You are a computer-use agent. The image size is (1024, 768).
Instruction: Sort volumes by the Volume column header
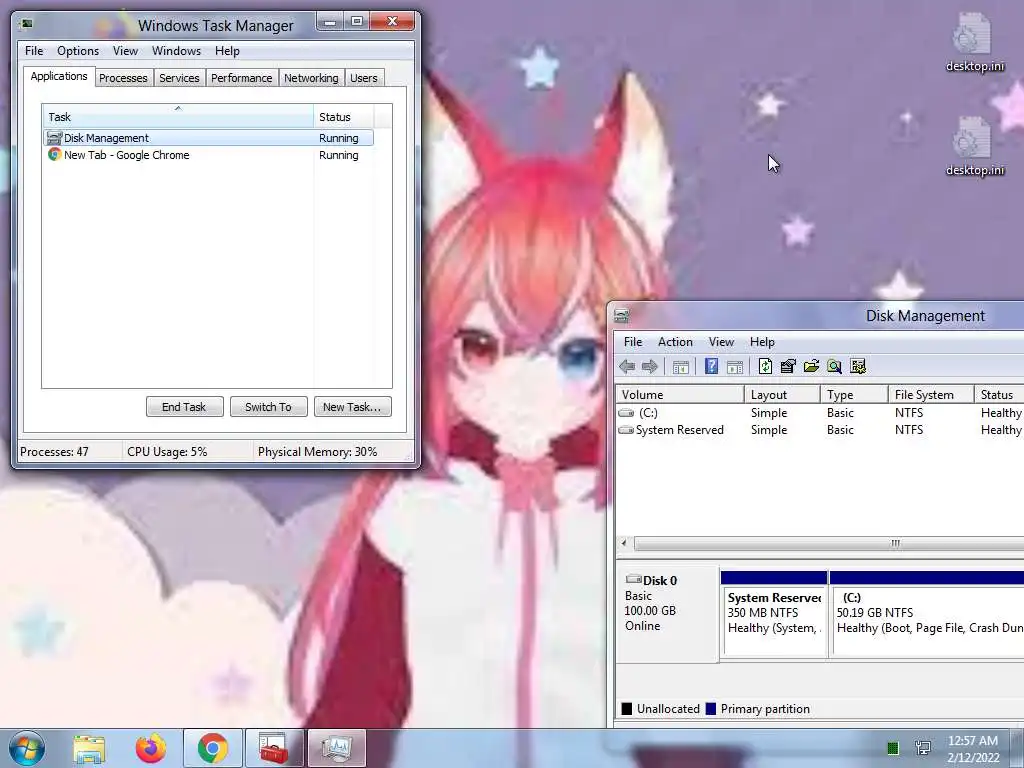point(680,394)
